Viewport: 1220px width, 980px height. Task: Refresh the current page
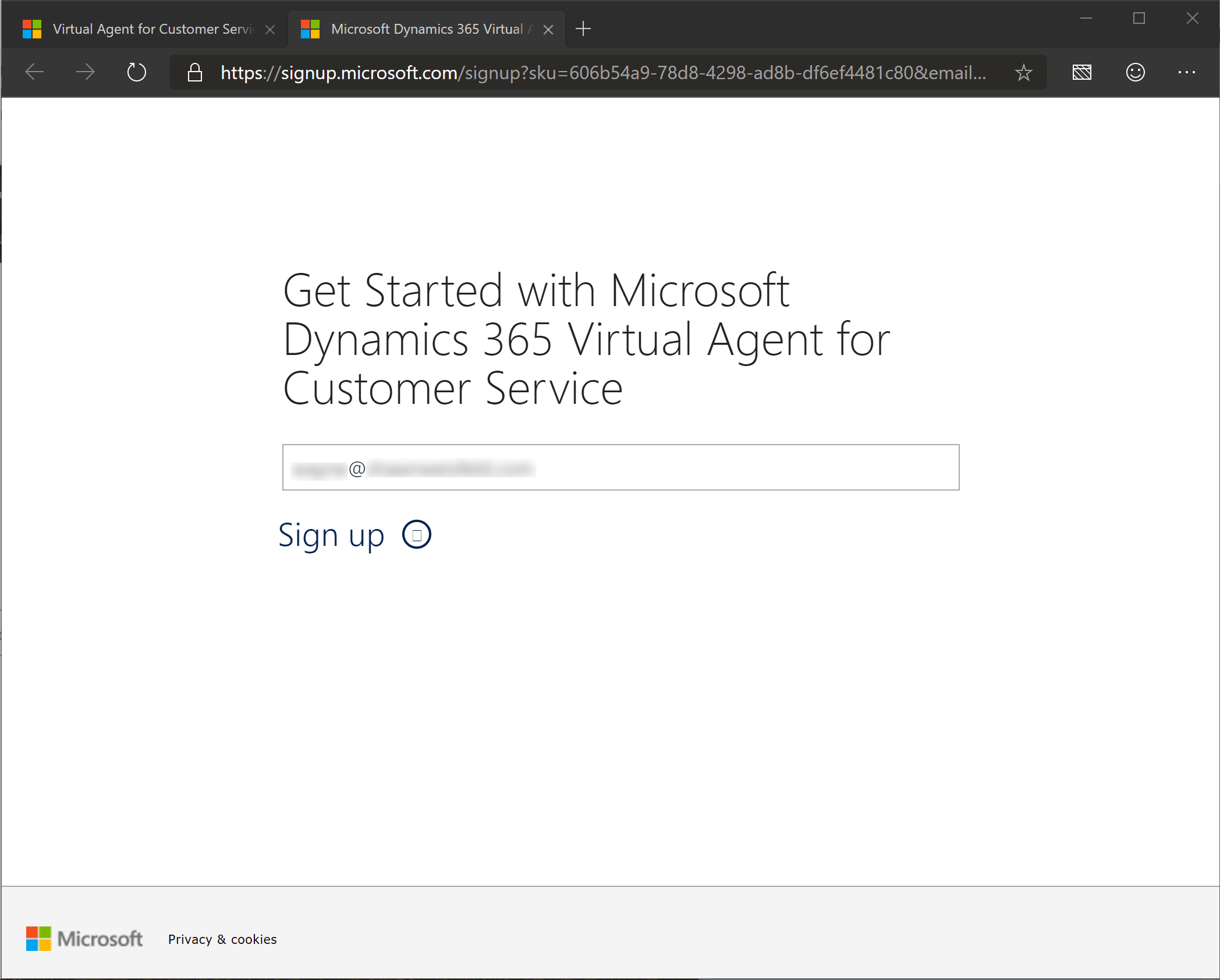pyautogui.click(x=136, y=72)
